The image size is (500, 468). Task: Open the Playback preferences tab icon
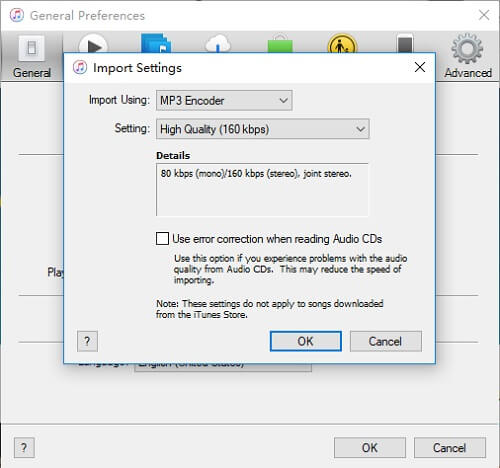coord(93,44)
